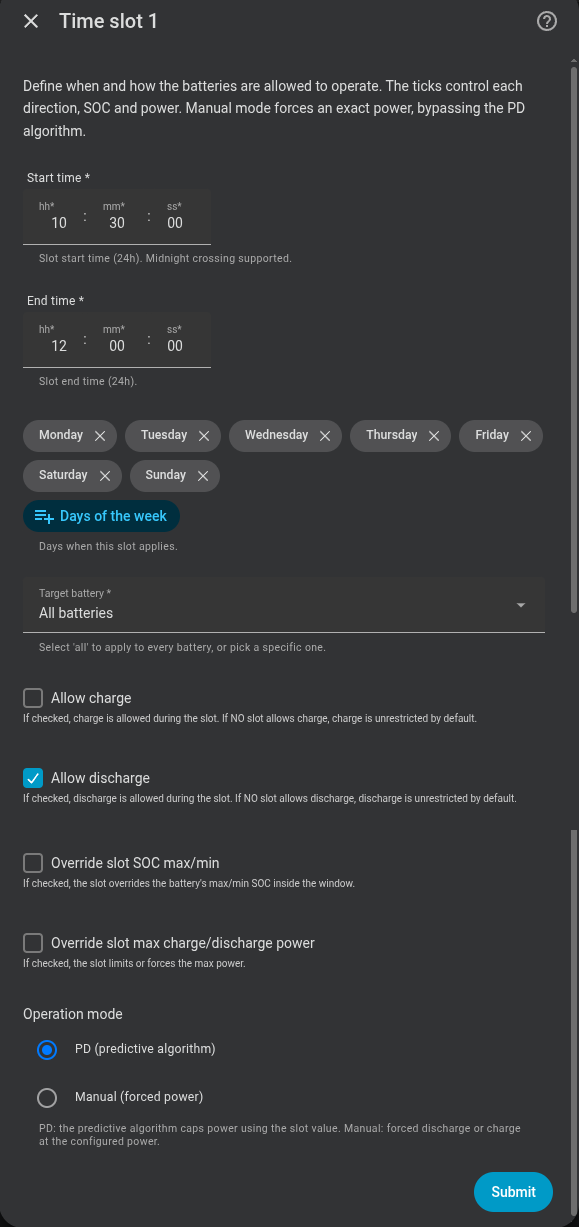
Task: Remove the Thursday chip
Action: [434, 436]
